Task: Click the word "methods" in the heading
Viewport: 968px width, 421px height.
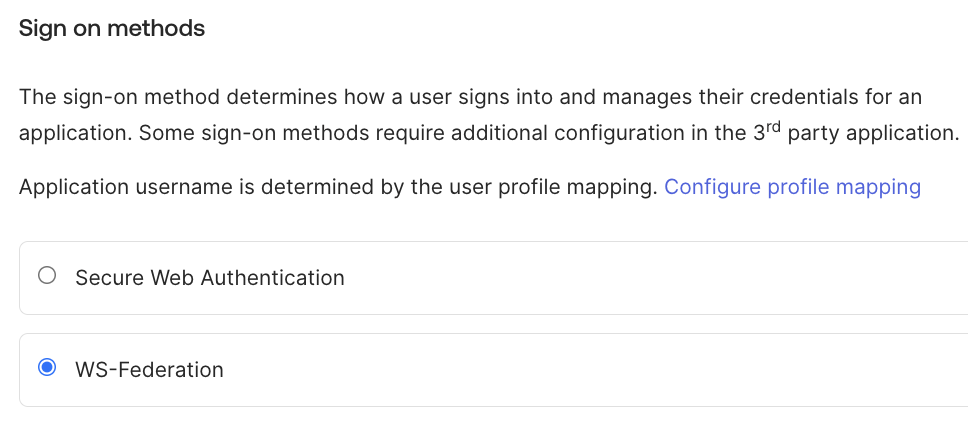Action: (x=162, y=29)
